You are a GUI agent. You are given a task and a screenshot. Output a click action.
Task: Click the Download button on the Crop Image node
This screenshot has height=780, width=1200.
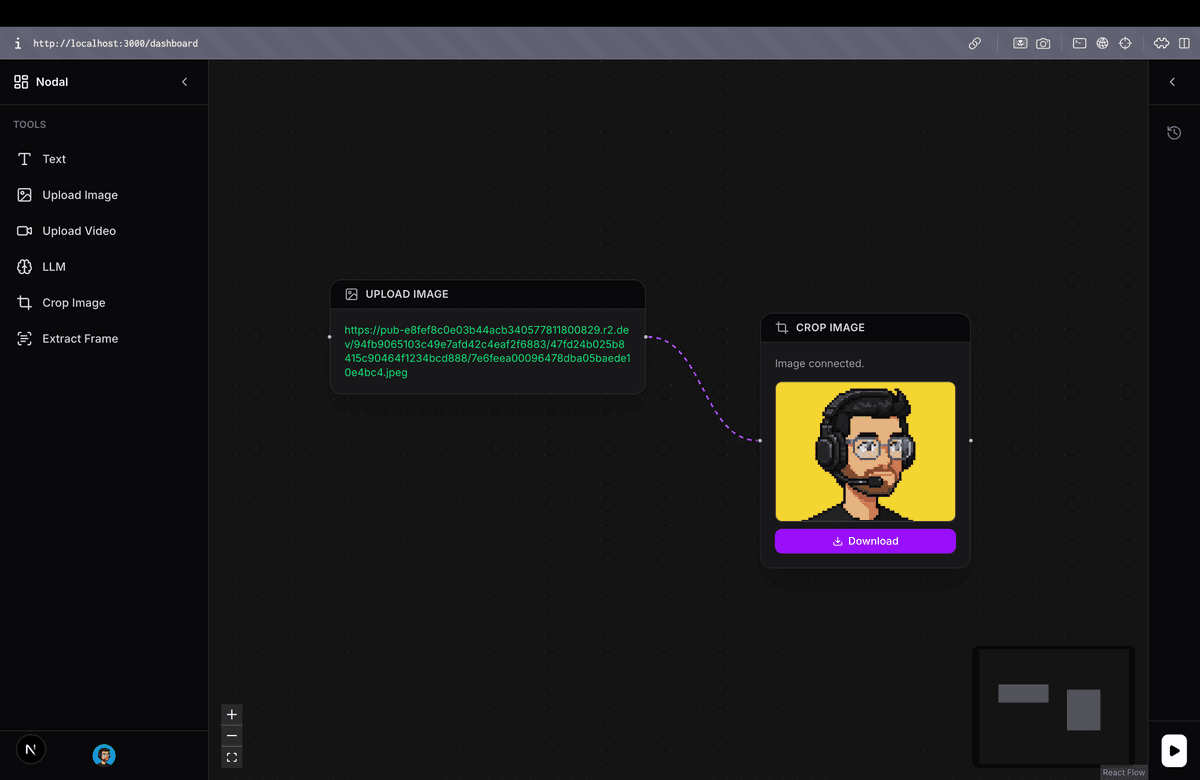pos(865,541)
